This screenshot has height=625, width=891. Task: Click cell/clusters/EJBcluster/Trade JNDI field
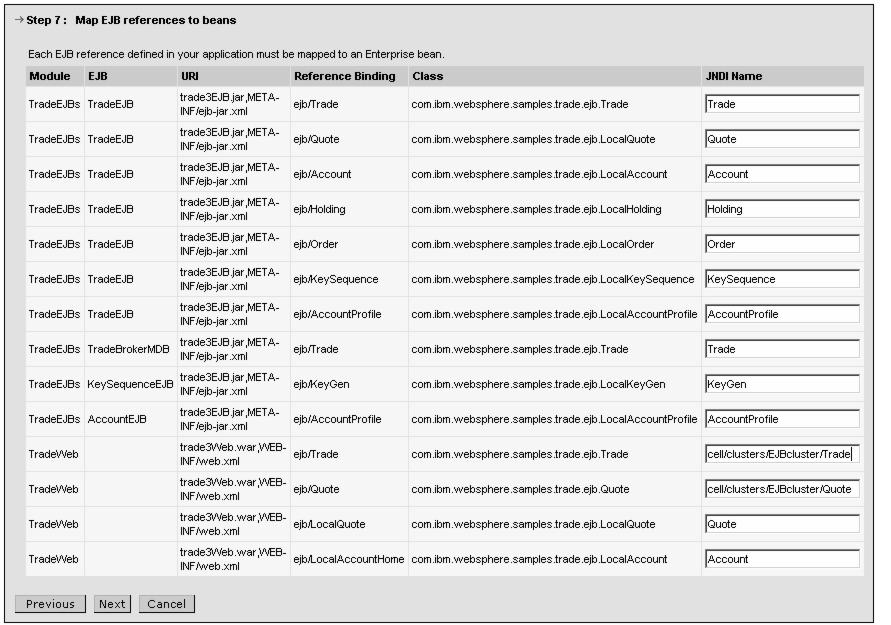pyautogui.click(x=782, y=454)
